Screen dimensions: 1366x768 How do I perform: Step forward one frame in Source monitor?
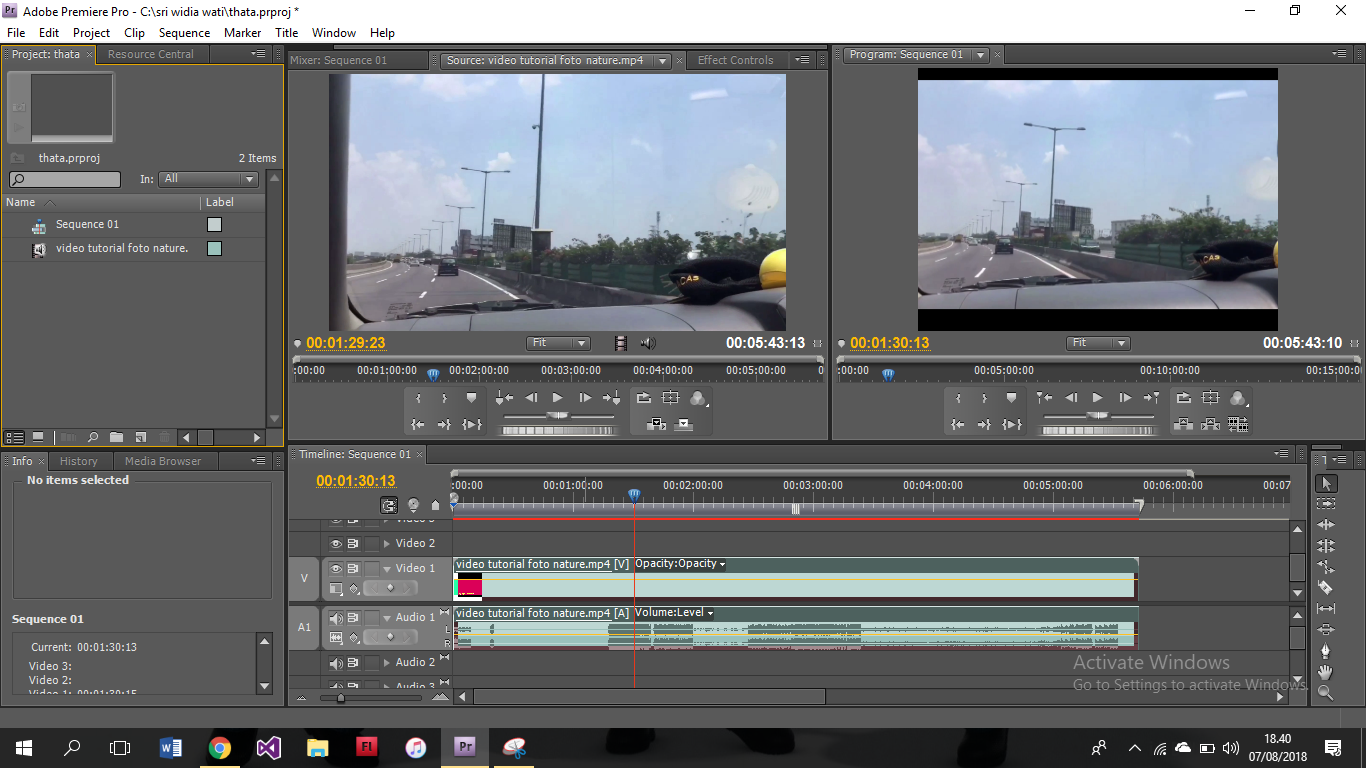585,397
